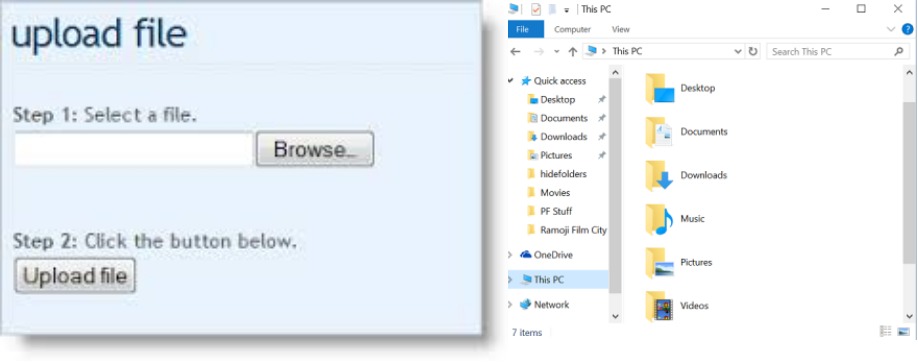Click the pin icon beside Pictures
This screenshot has width=918, height=362.
[x=601, y=155]
